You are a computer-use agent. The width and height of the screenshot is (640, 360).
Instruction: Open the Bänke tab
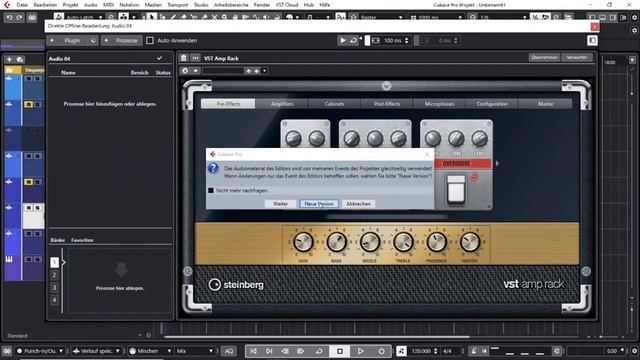[58, 240]
